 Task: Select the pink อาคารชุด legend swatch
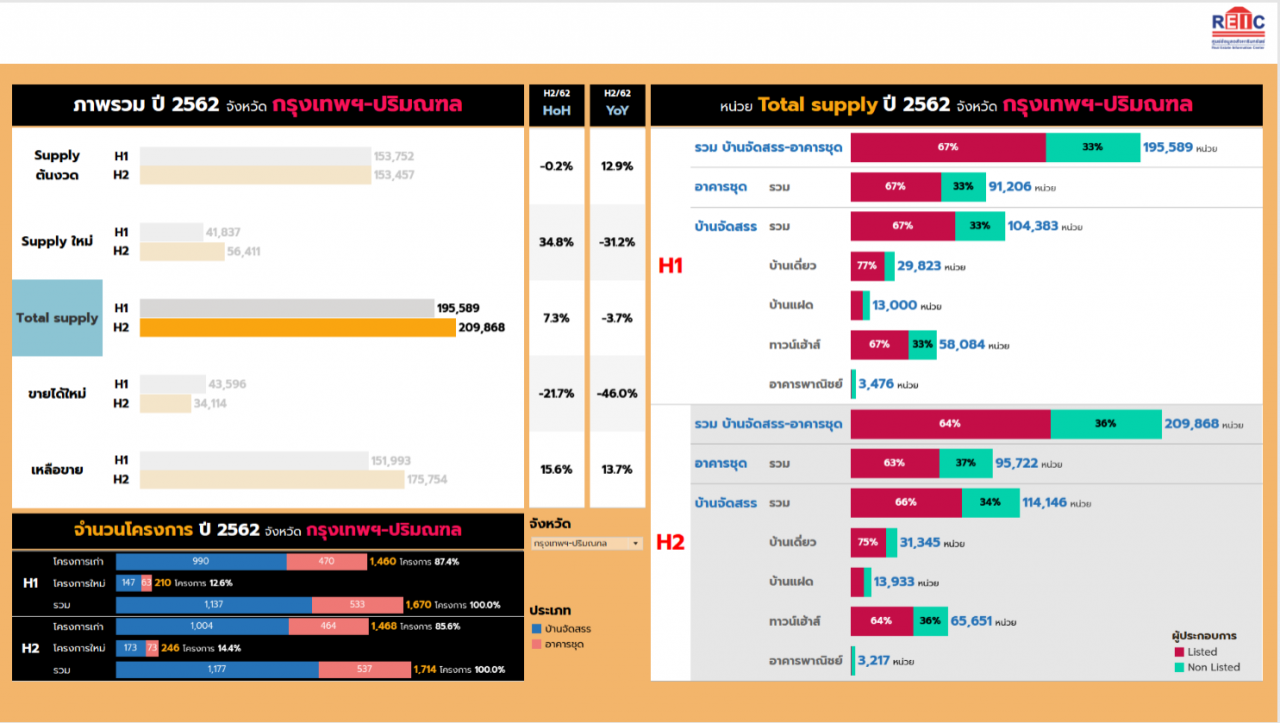(536, 645)
